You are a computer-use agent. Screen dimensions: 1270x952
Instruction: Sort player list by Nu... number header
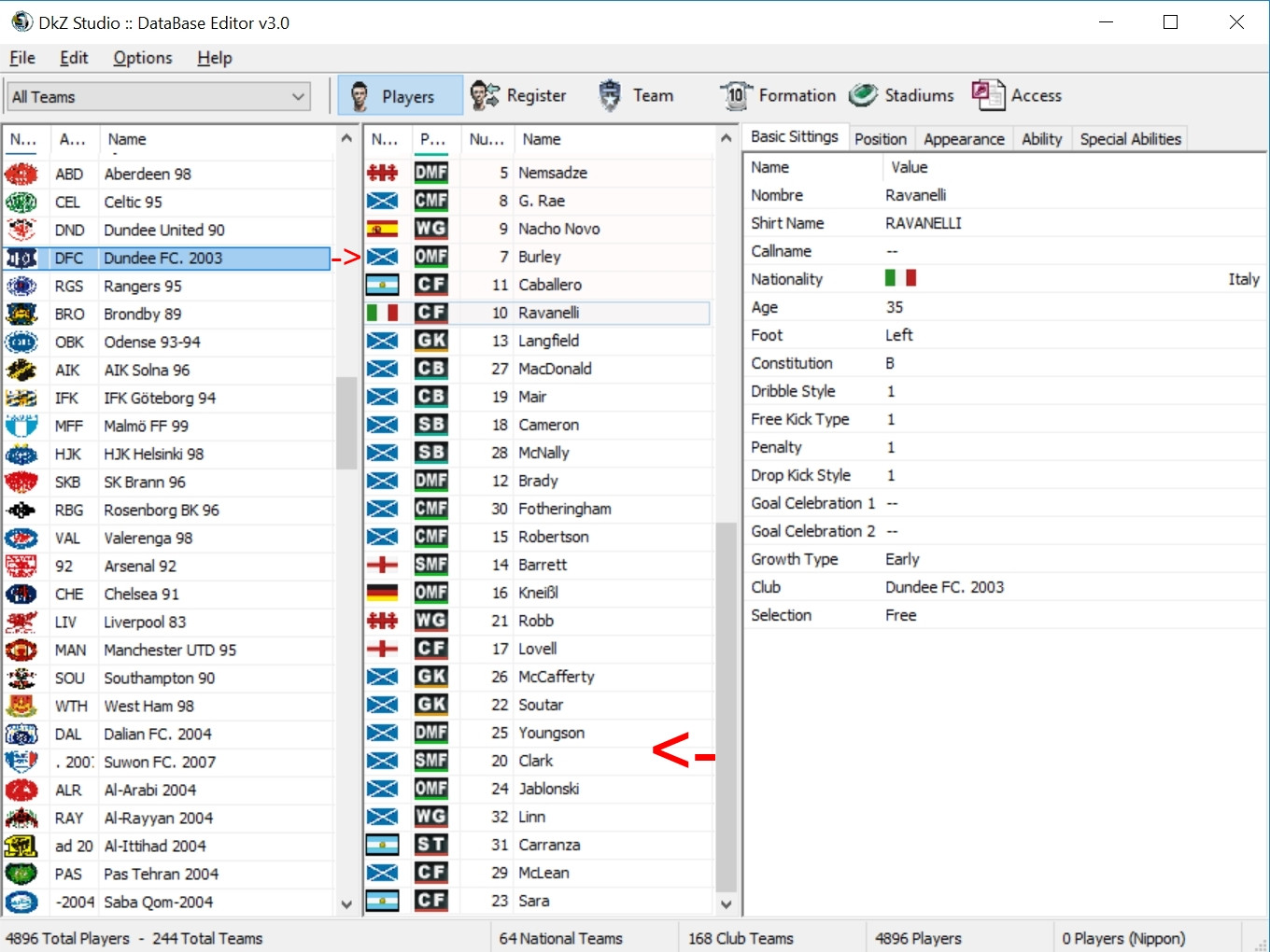[487, 139]
